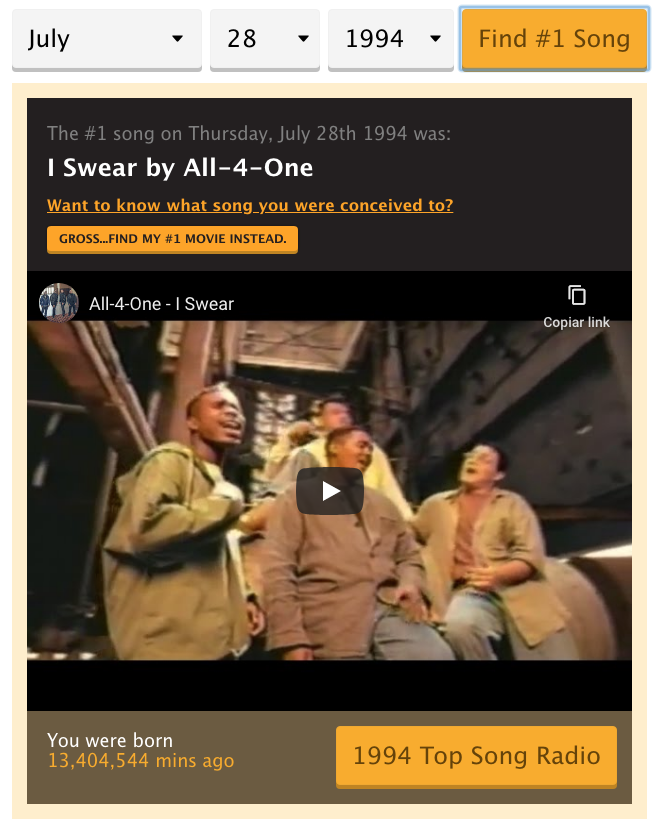The image size is (654, 829).
Task: Click the 13,404,544 mins ago text
Action: (141, 761)
